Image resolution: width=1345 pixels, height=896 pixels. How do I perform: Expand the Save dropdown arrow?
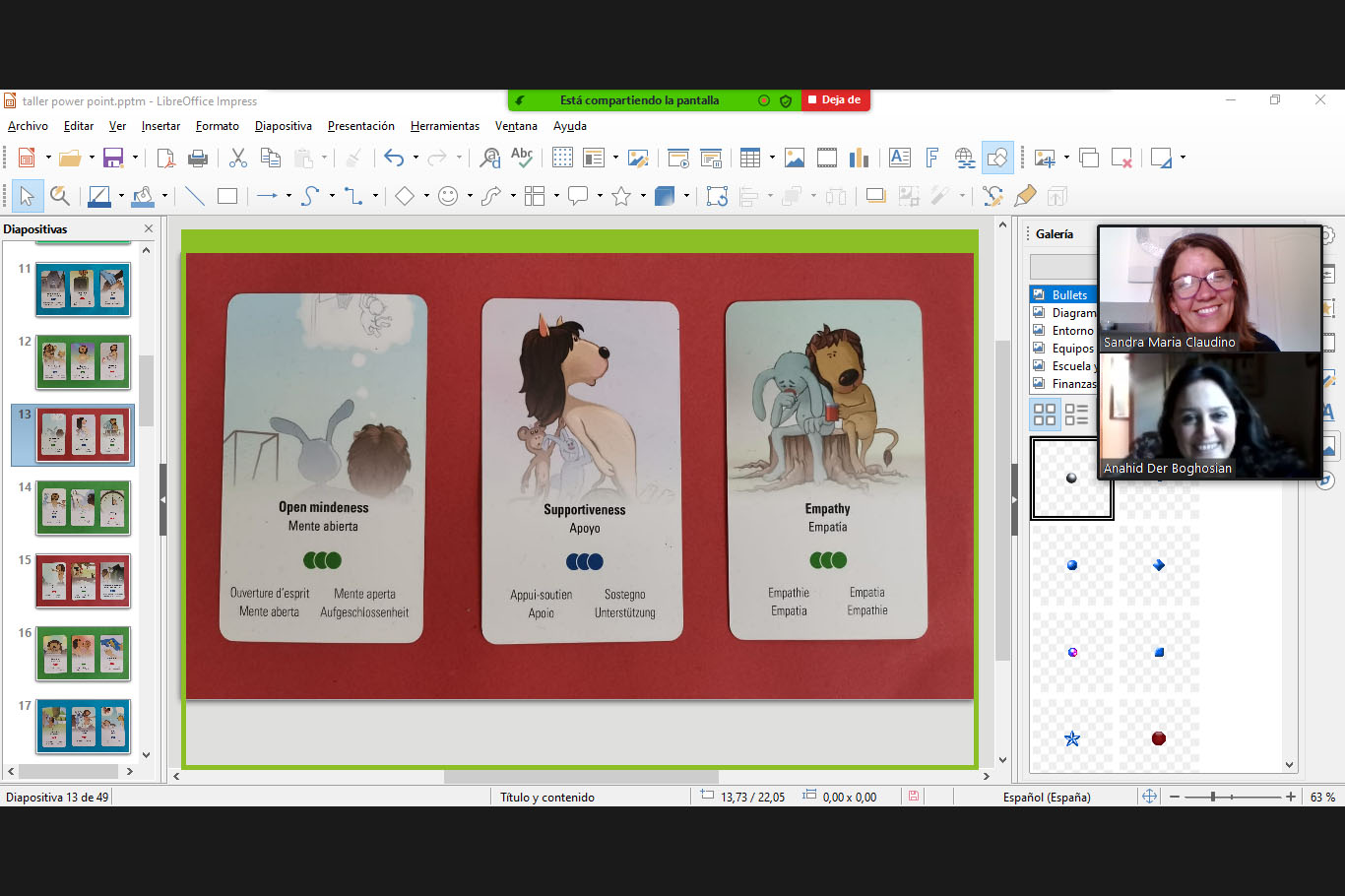(x=135, y=158)
